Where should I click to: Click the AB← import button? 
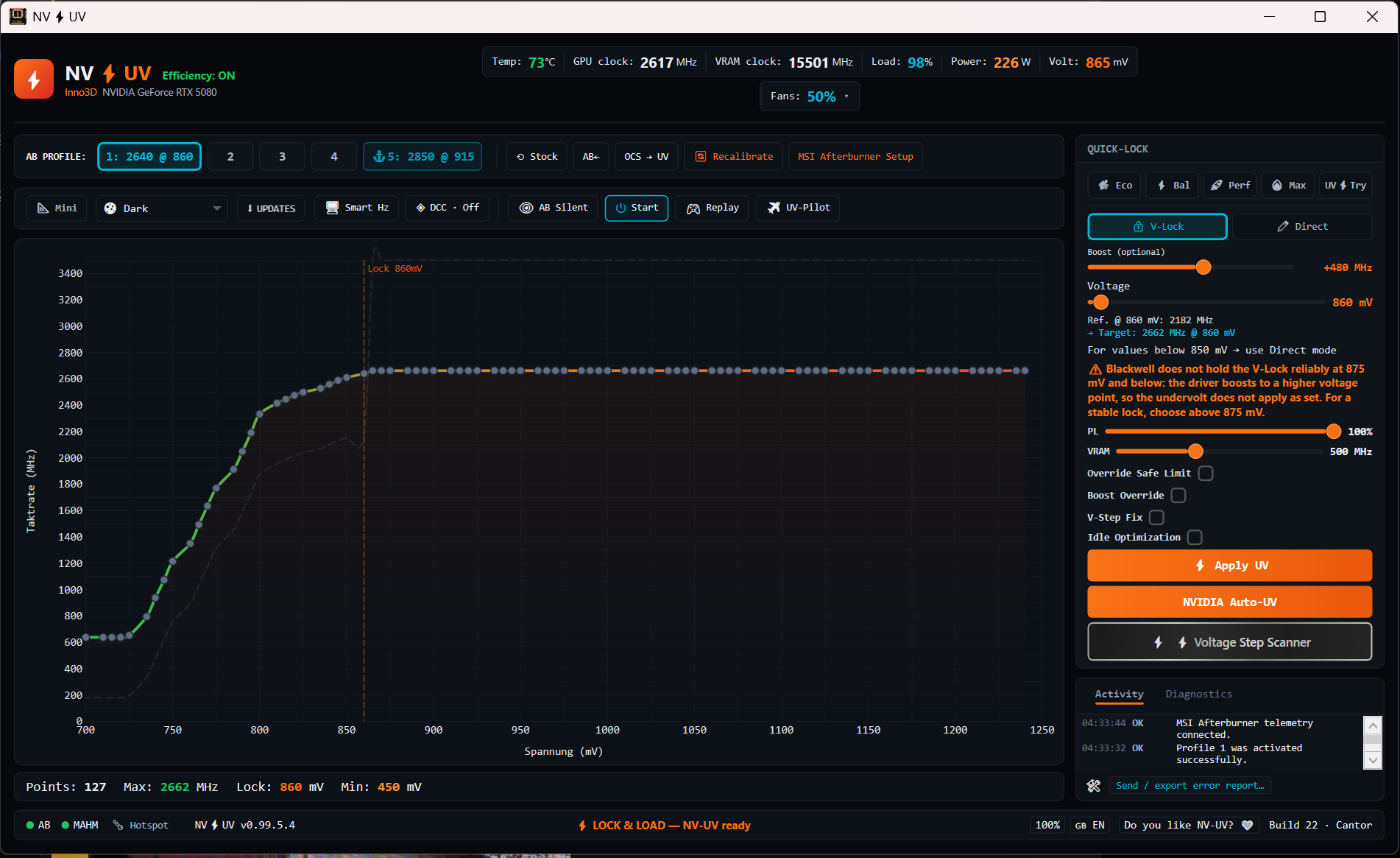[x=591, y=156]
